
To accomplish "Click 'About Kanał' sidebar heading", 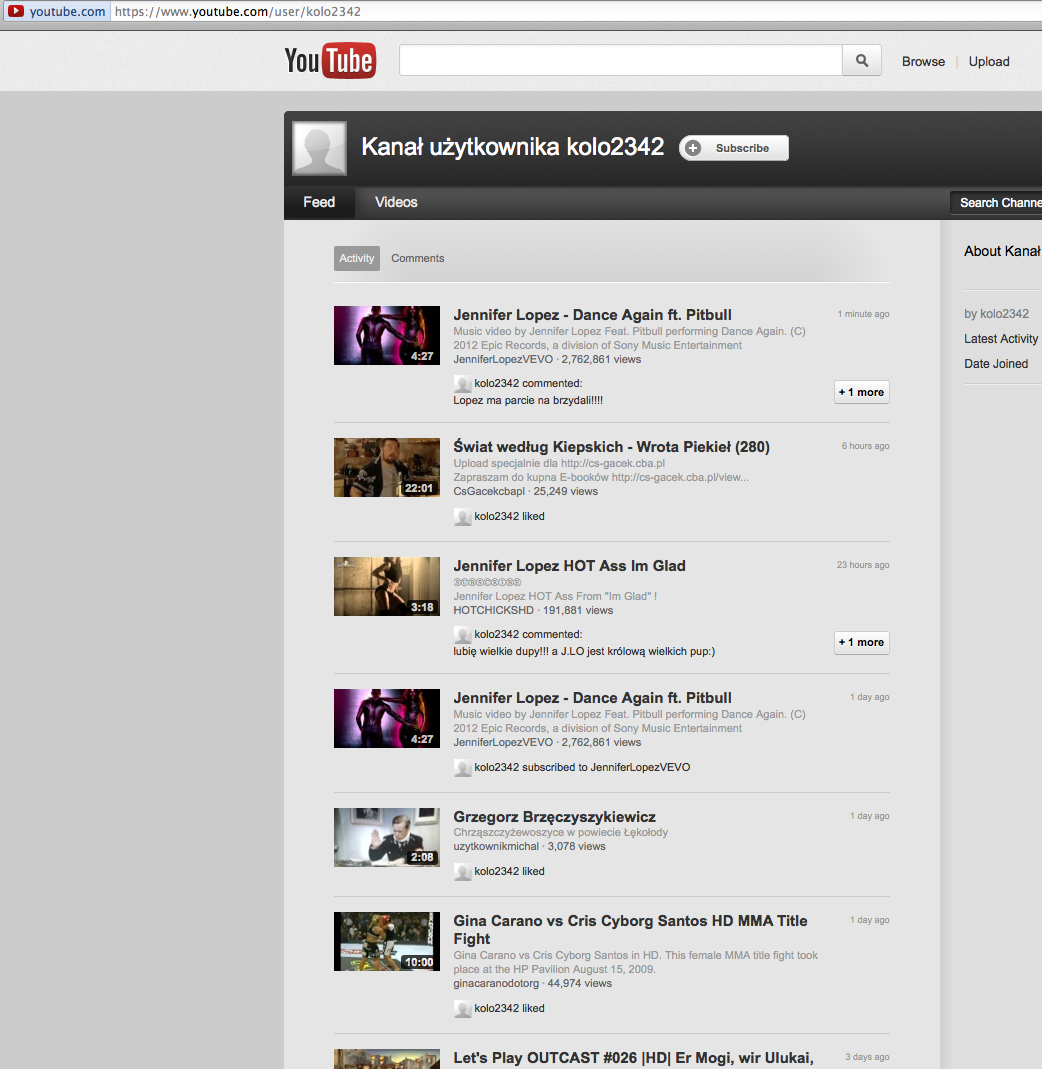I will (1002, 252).
